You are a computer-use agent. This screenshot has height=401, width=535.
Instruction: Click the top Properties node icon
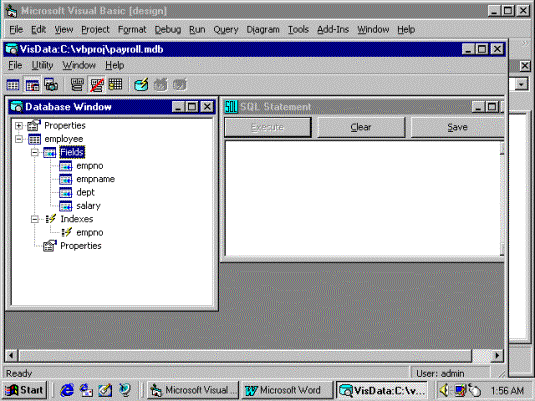(x=34, y=125)
